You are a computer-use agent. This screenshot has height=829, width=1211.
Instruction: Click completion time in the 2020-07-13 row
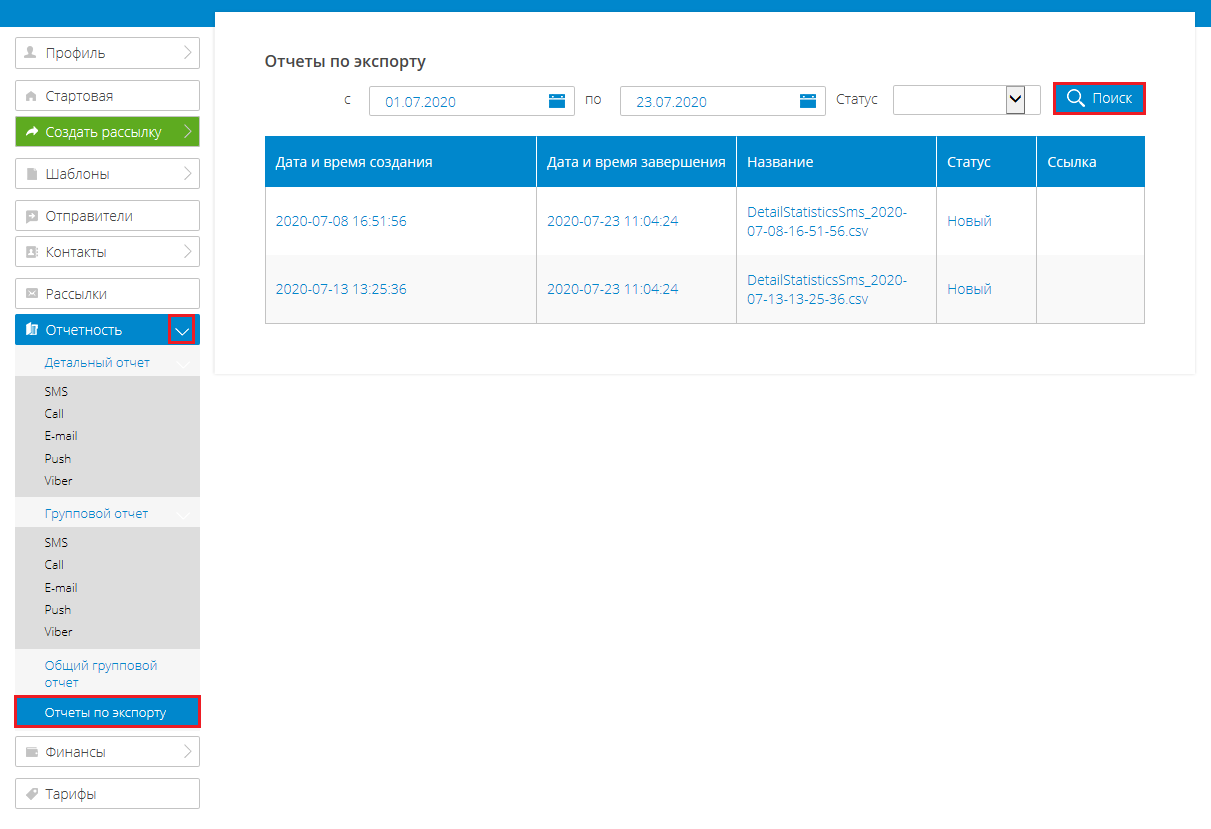click(612, 289)
